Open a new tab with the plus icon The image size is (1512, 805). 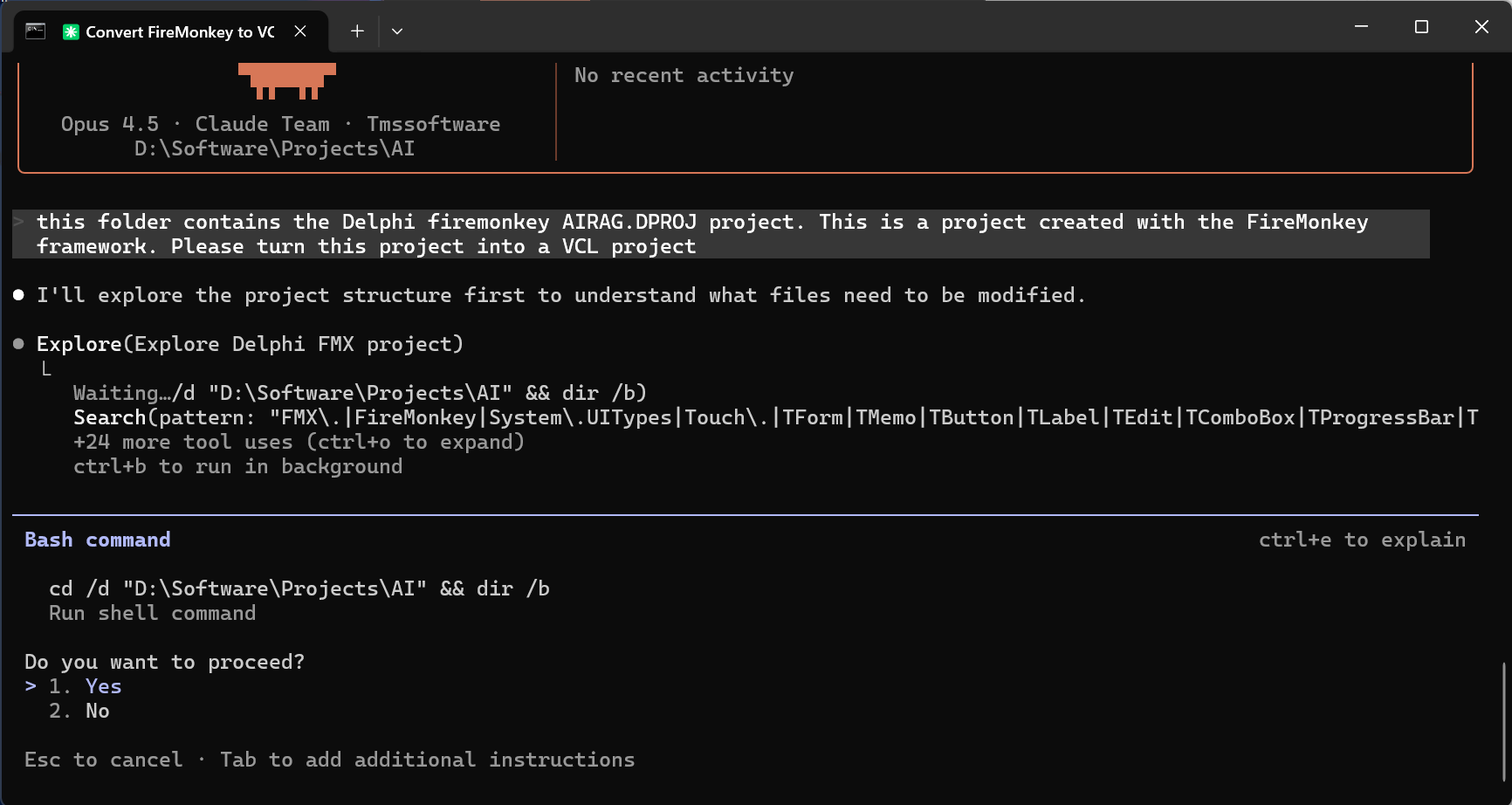(356, 31)
